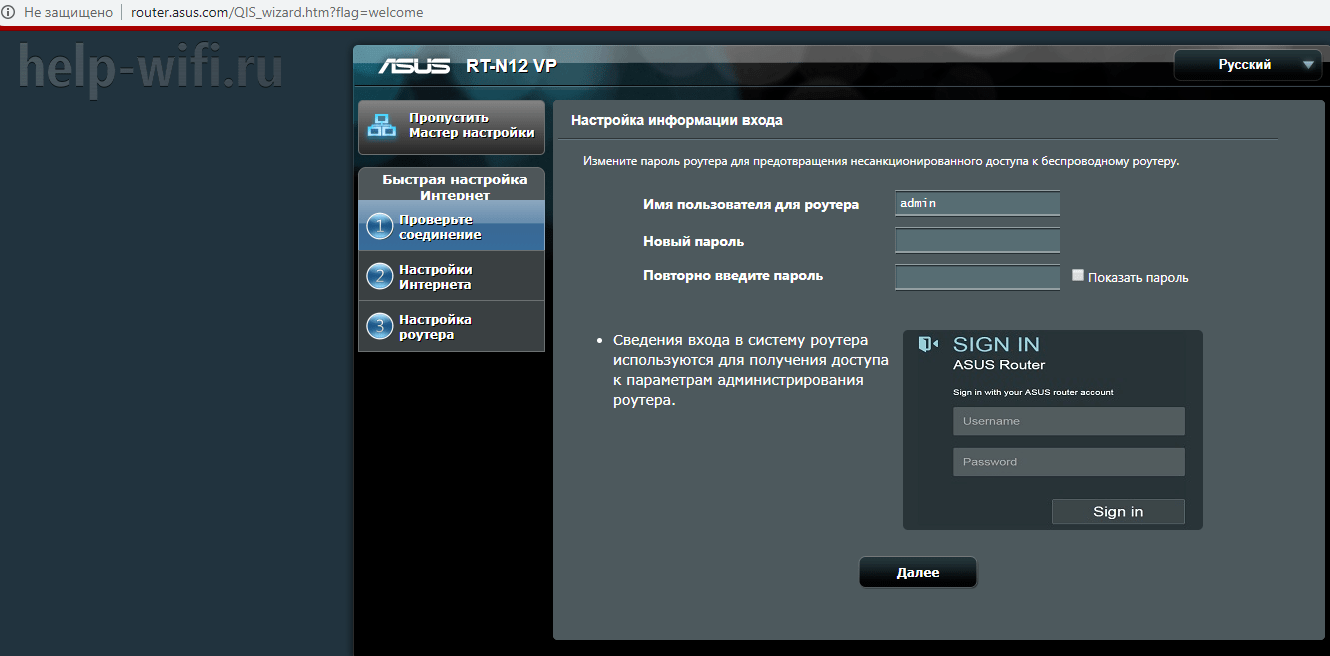This screenshot has height=656, width=1330.
Task: Click the RT-N12 VP model name
Action: point(511,67)
